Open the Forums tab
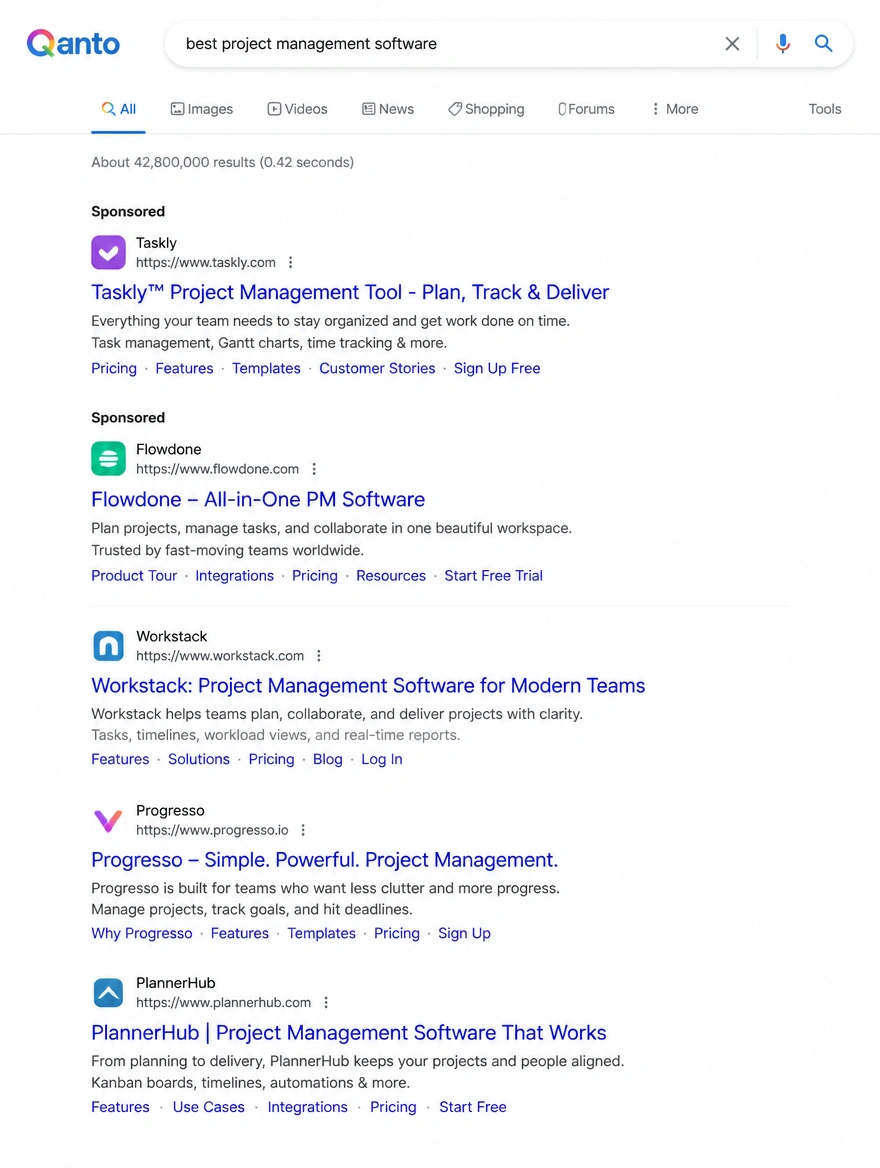 [586, 109]
